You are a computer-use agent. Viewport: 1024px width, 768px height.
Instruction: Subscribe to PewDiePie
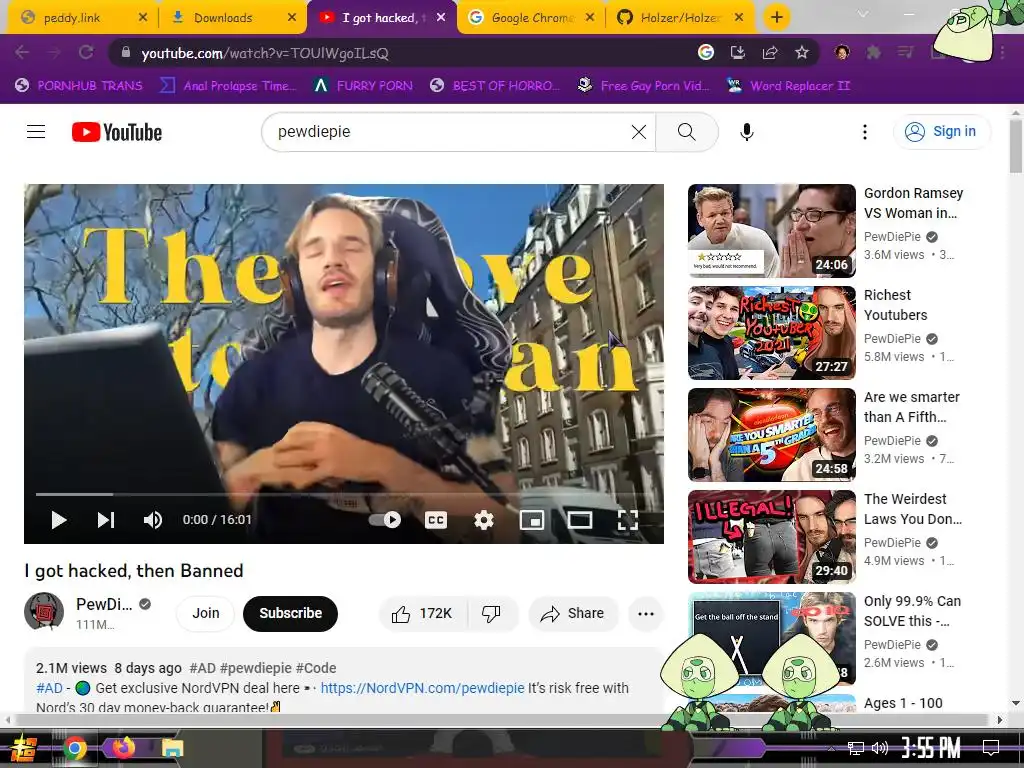pos(291,613)
